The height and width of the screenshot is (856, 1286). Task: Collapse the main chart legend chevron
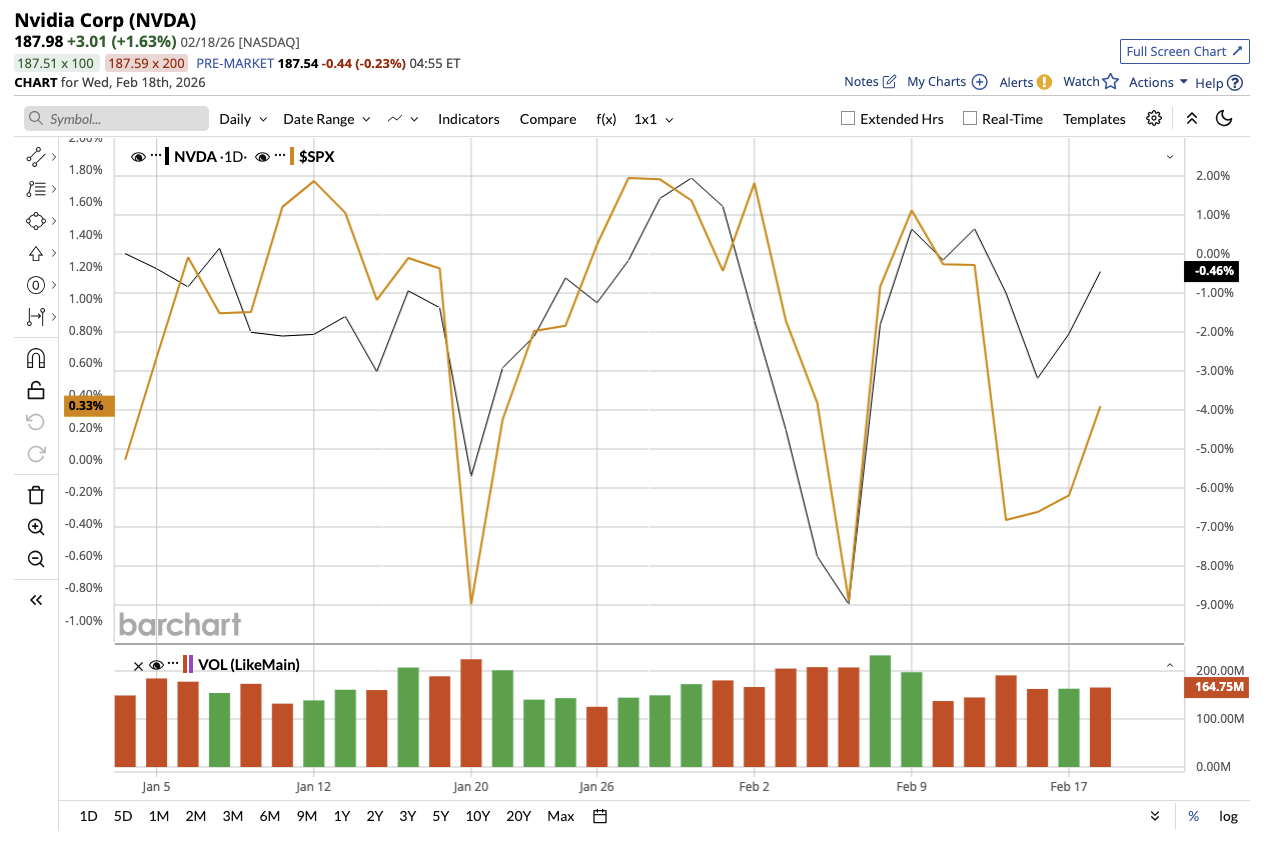(1169, 157)
